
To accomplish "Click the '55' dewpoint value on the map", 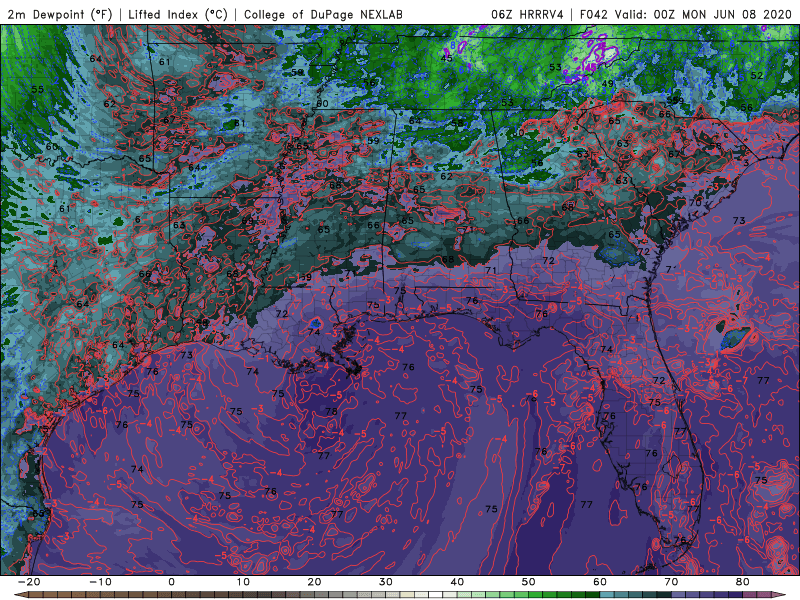I will coord(37,89).
